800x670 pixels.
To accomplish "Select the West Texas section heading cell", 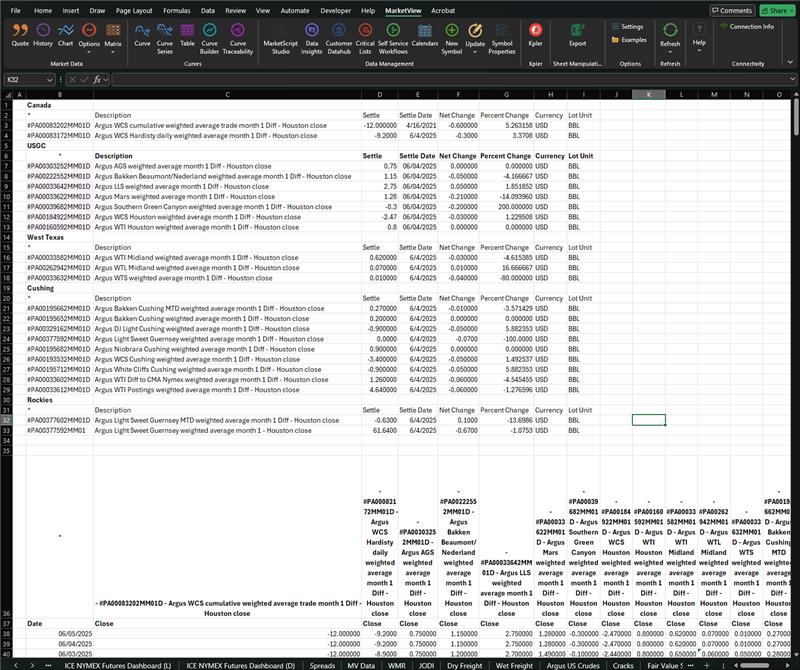I will [x=59, y=237].
